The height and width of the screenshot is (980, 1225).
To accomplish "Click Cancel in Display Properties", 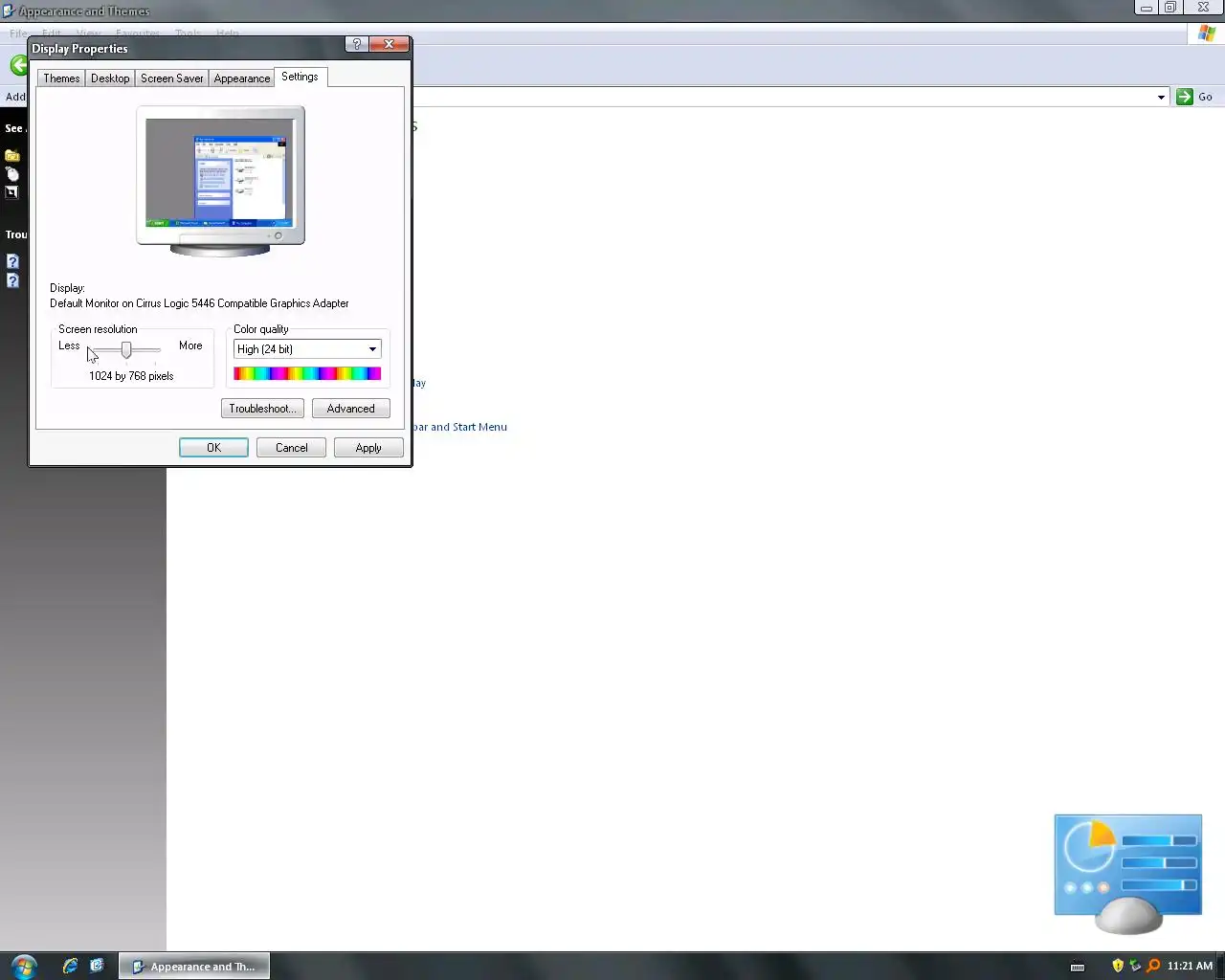I will pyautogui.click(x=292, y=448).
